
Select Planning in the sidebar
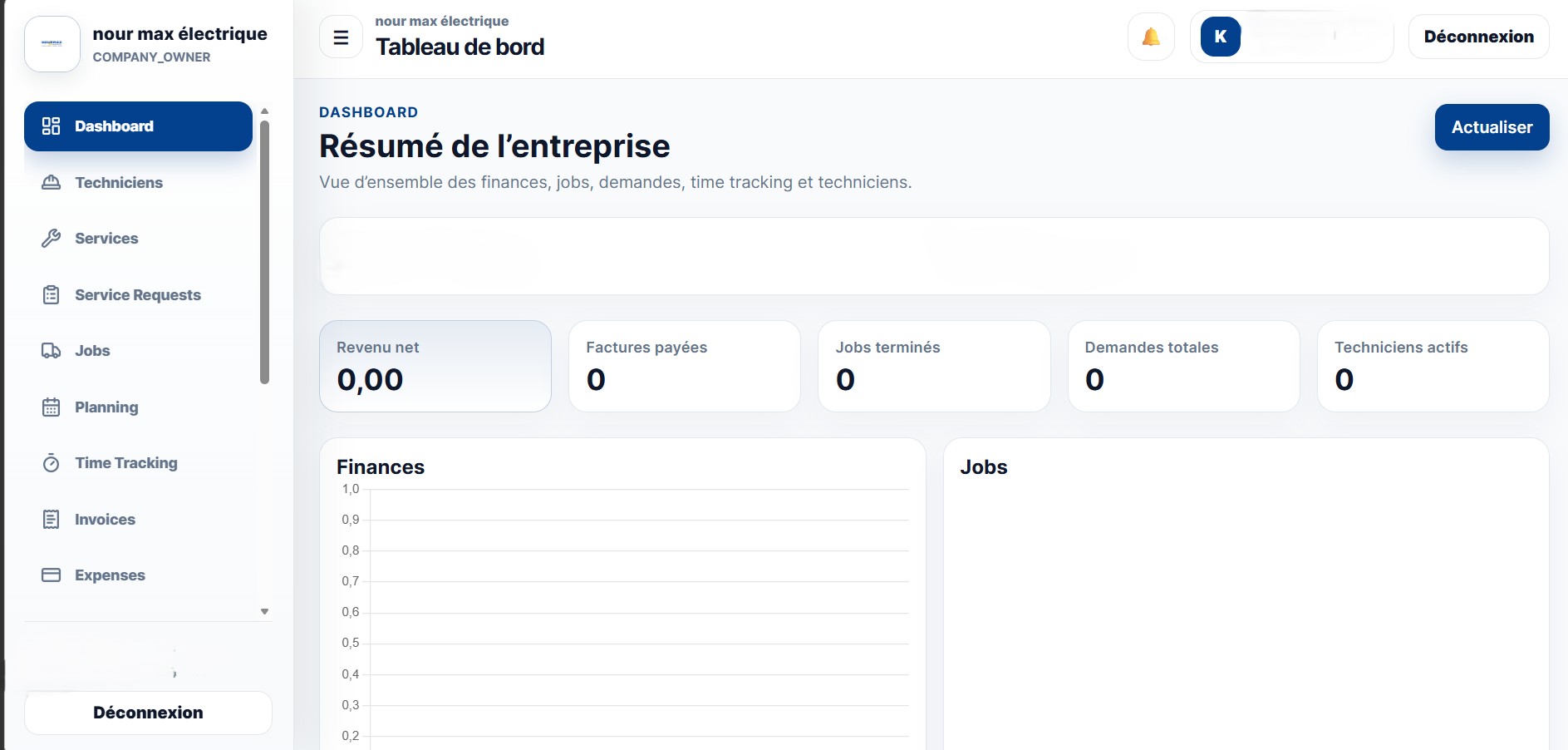pos(138,407)
